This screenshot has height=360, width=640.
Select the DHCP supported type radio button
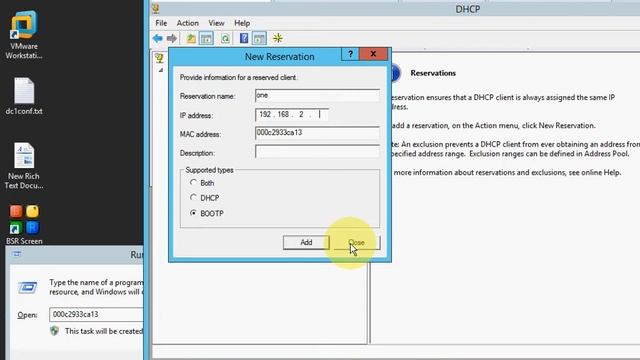tap(193, 198)
